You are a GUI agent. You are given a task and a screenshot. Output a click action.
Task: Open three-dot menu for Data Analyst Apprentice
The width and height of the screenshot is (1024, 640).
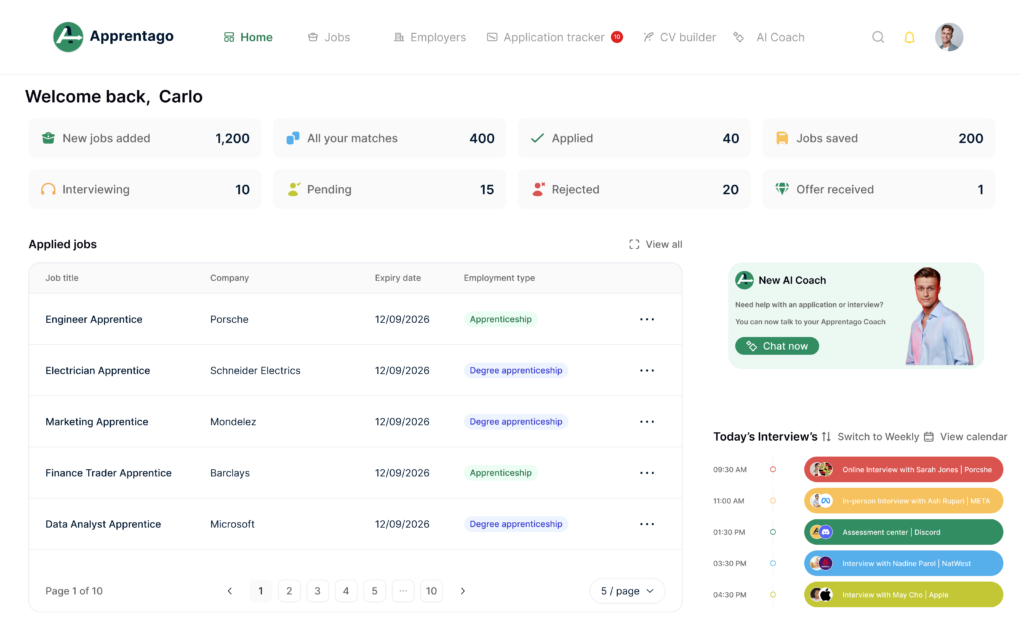tap(647, 524)
